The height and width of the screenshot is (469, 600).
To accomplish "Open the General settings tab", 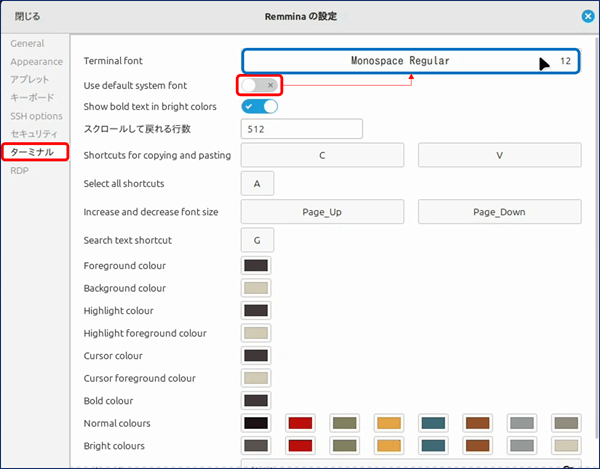I will click(x=27, y=43).
